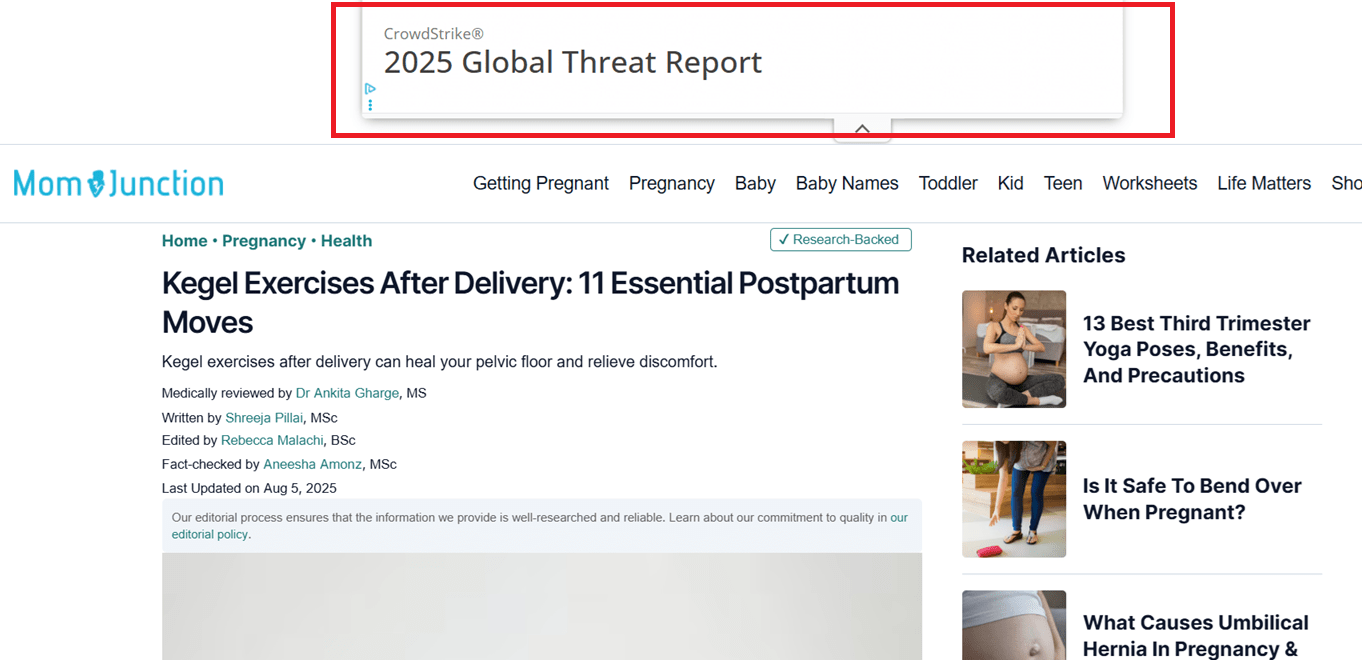
Task: Open the Pregnancy navigation menu
Action: coord(671,183)
